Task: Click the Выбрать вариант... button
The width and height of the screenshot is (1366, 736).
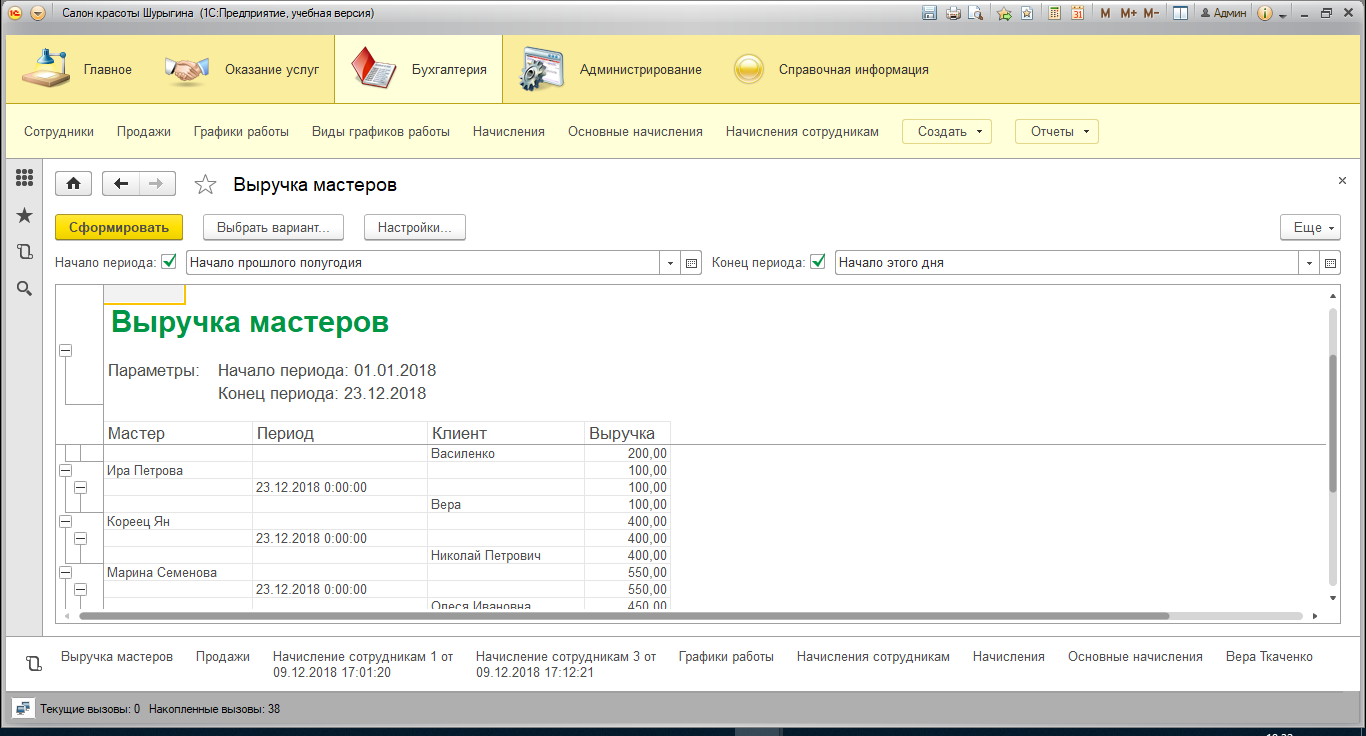Action: (273, 228)
